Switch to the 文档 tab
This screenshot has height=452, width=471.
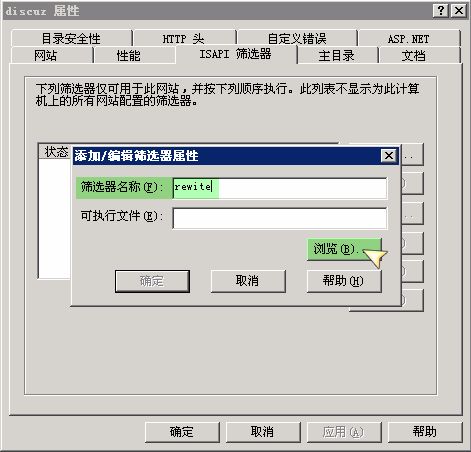coord(414,55)
